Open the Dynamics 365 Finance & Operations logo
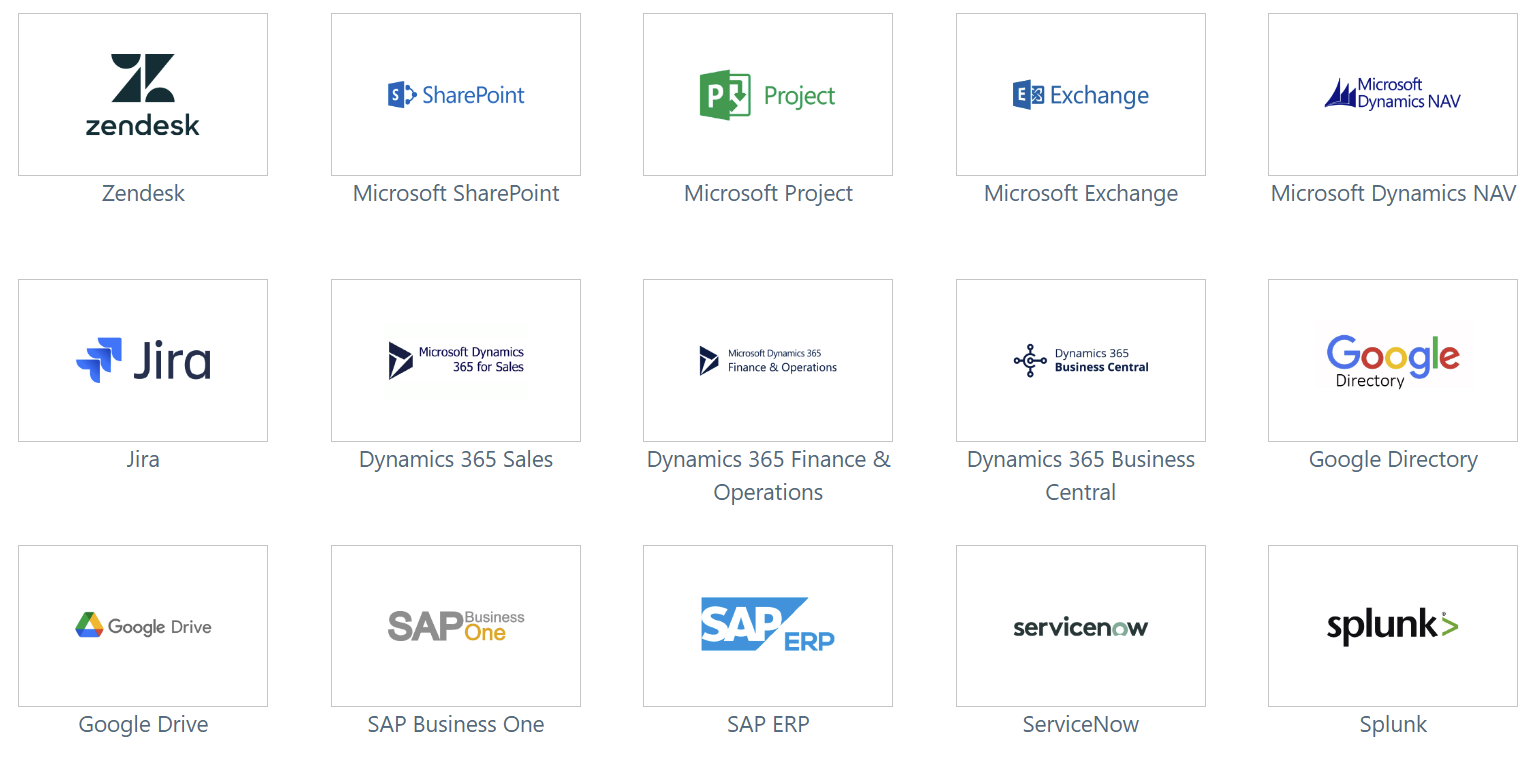1540x769 pixels. click(x=768, y=361)
